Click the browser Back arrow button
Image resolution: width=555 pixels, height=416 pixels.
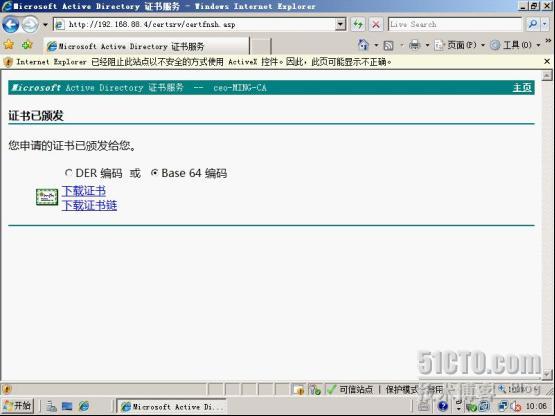pyautogui.click(x=11, y=24)
